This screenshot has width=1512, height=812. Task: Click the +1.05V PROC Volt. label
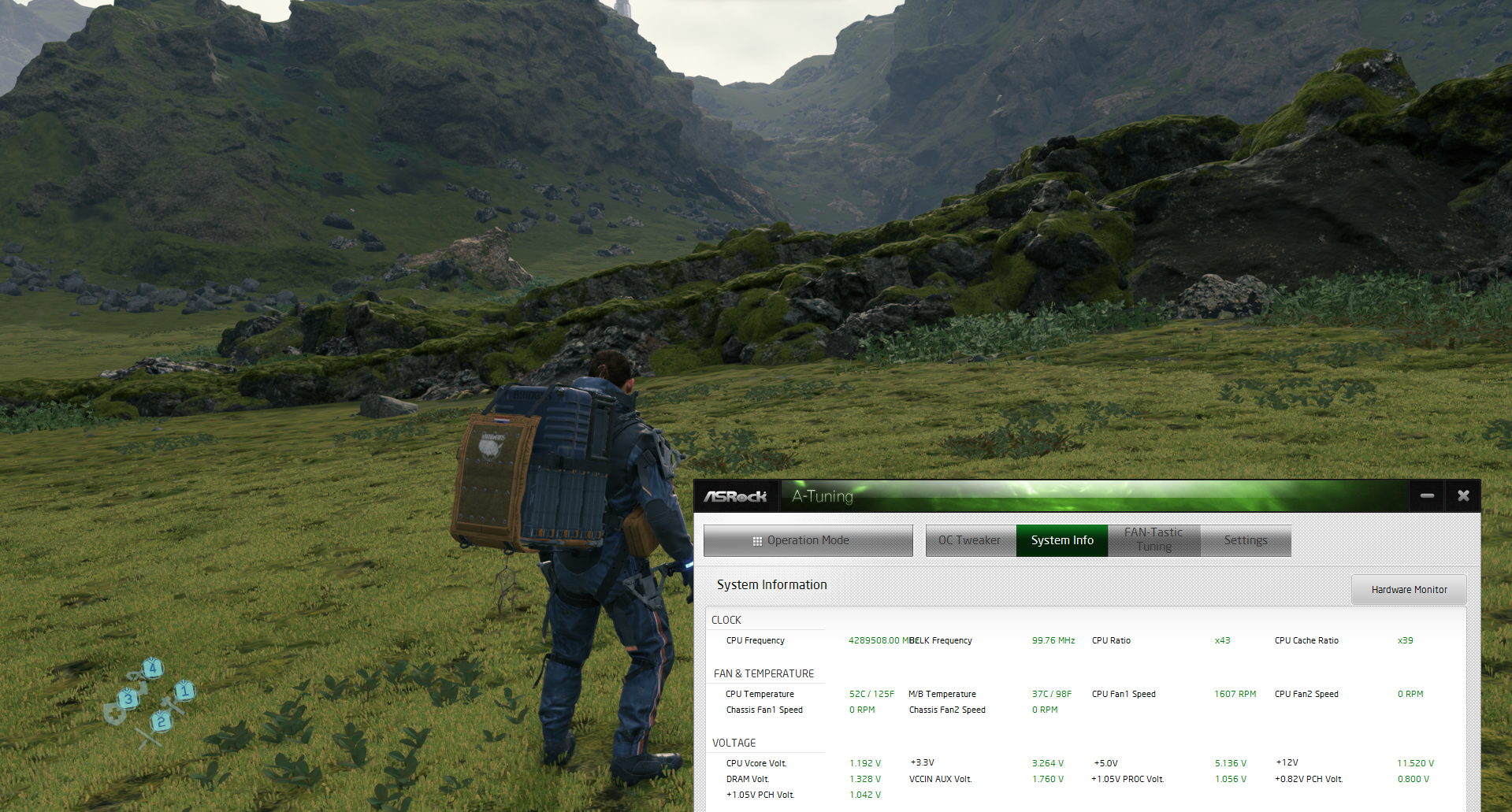click(x=1127, y=779)
